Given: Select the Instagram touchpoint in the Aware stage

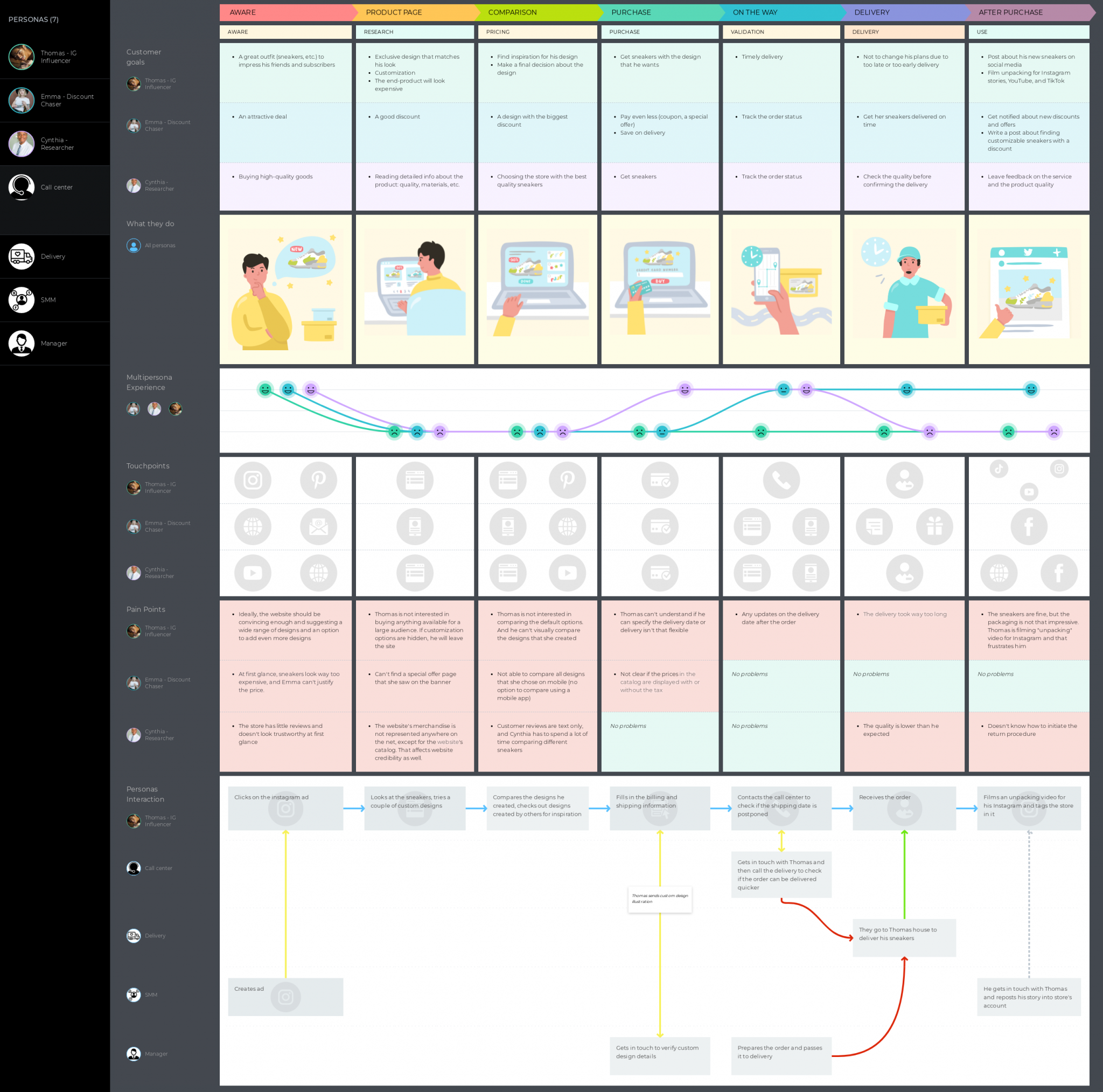Looking at the screenshot, I should coord(253,481).
